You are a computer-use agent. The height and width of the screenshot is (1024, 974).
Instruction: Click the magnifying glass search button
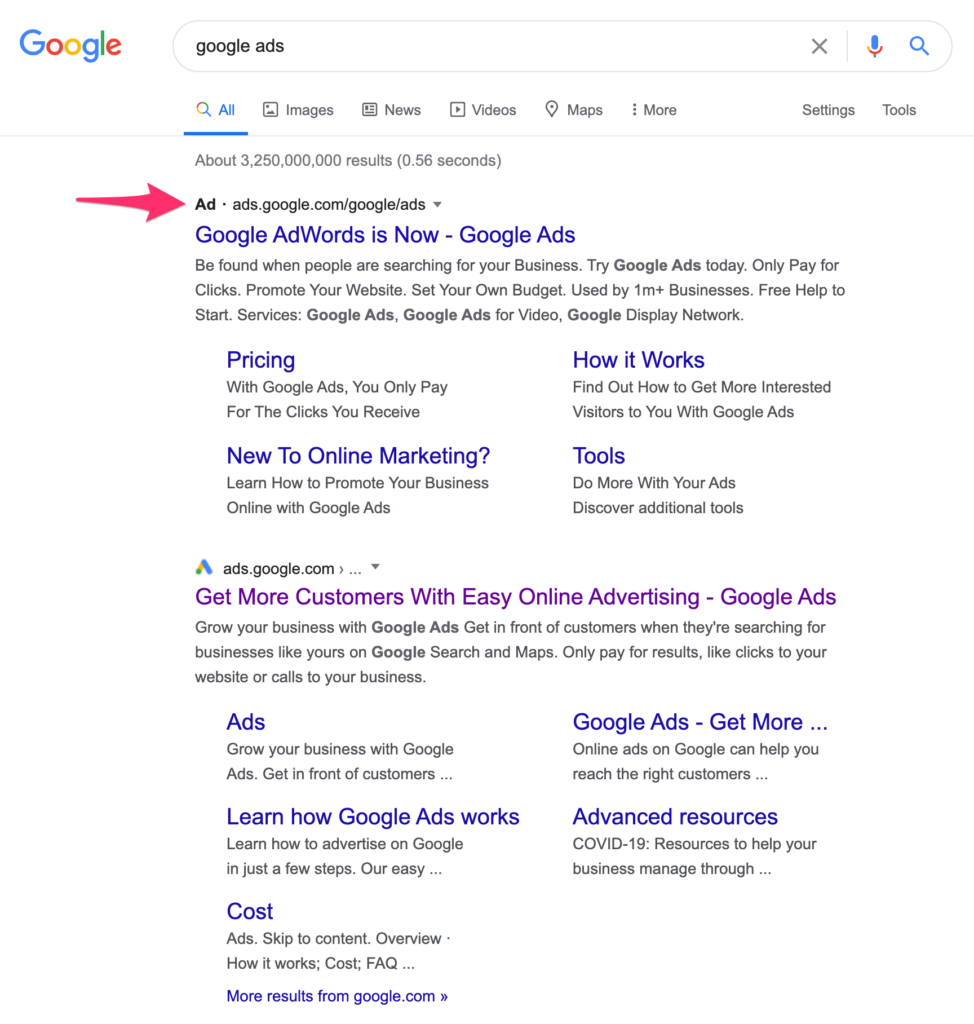coord(919,46)
